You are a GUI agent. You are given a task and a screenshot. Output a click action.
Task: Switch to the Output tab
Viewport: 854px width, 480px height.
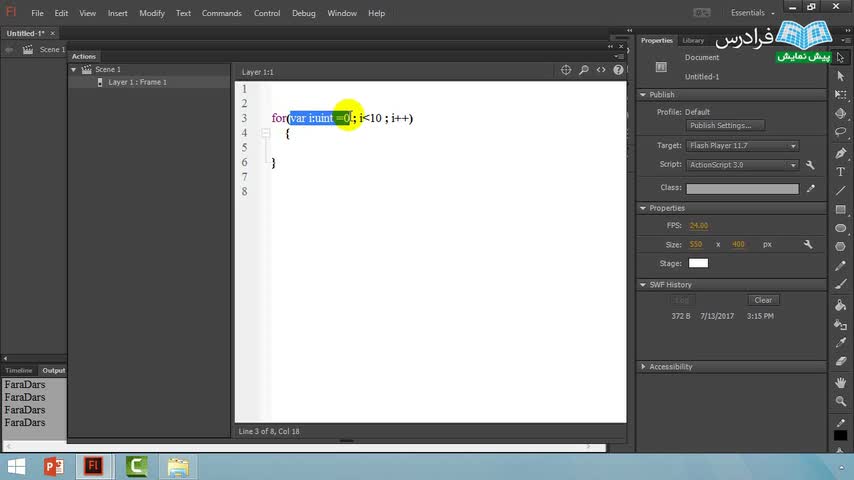[x=53, y=370]
